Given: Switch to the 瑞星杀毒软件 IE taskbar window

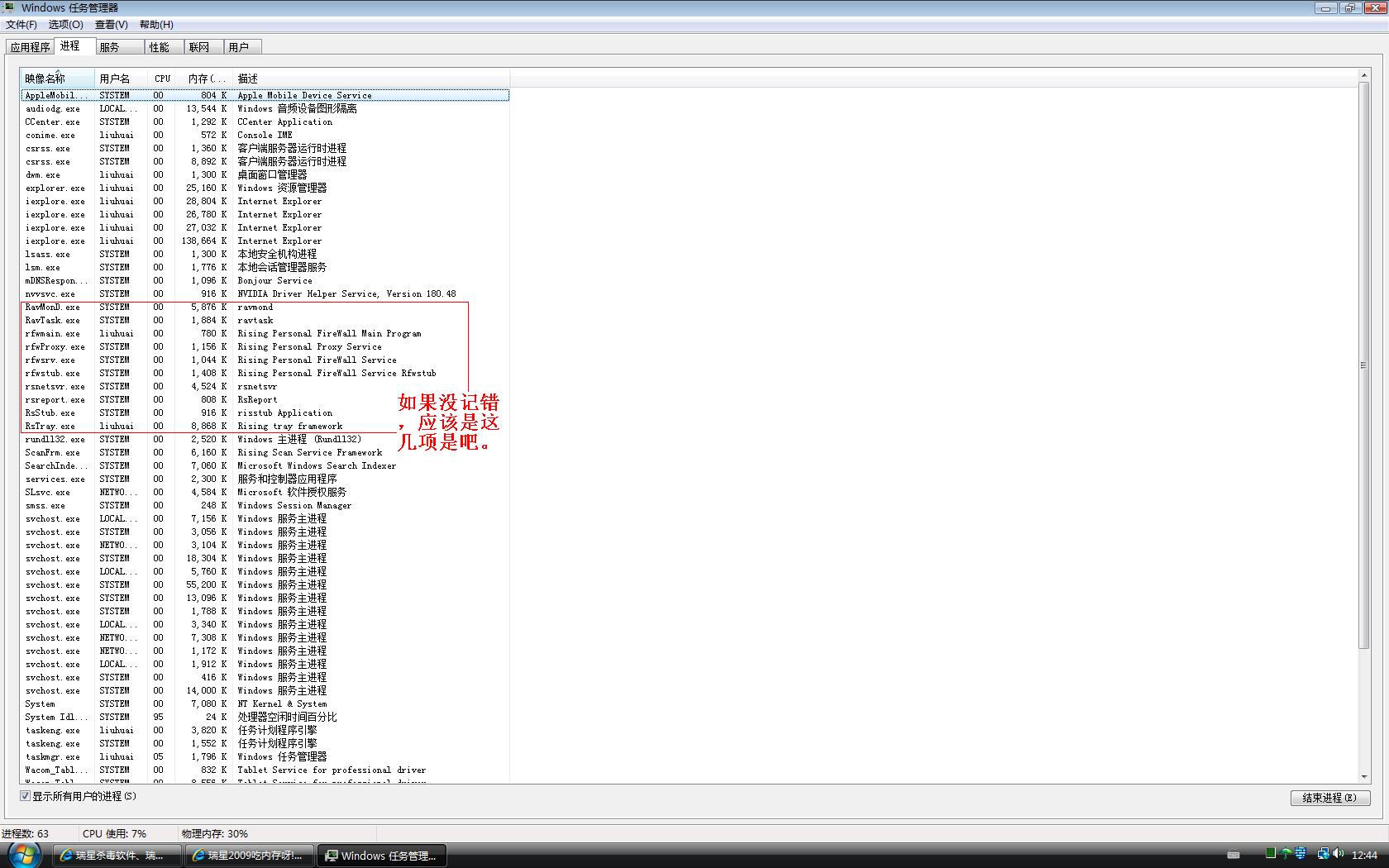Looking at the screenshot, I should click(117, 856).
